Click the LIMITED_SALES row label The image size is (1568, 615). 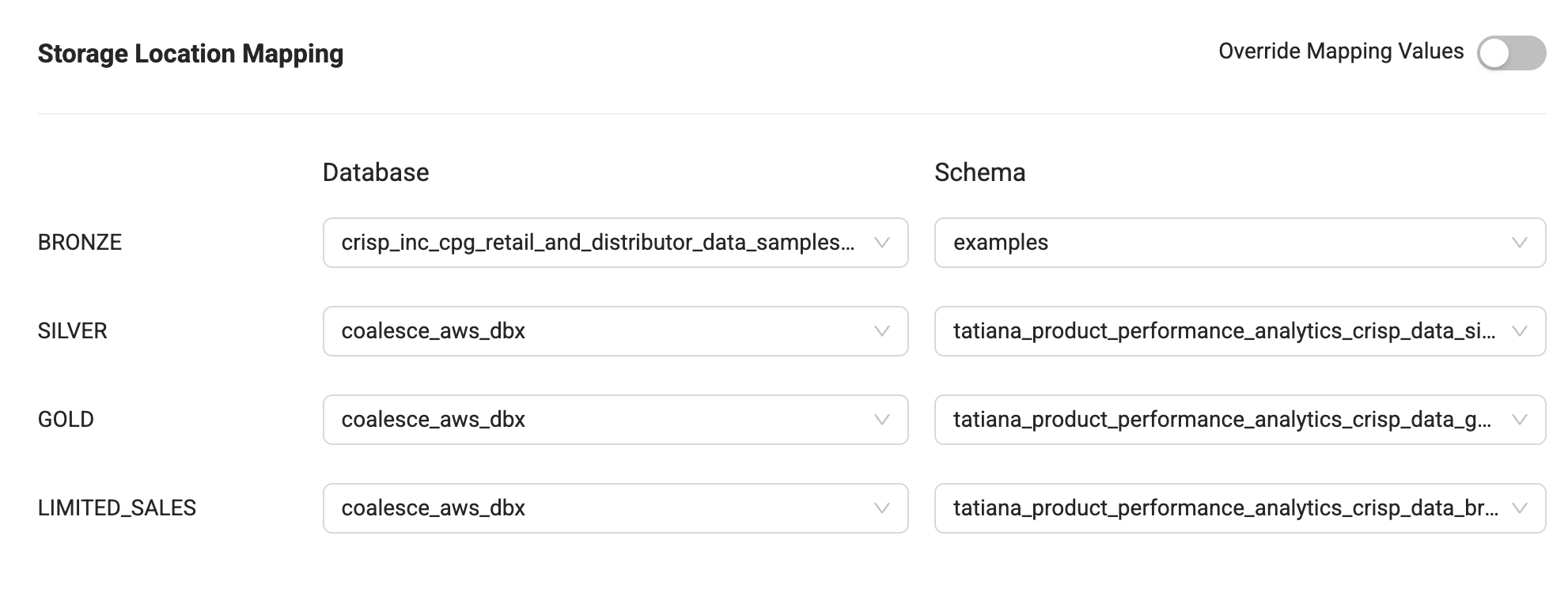tap(117, 508)
